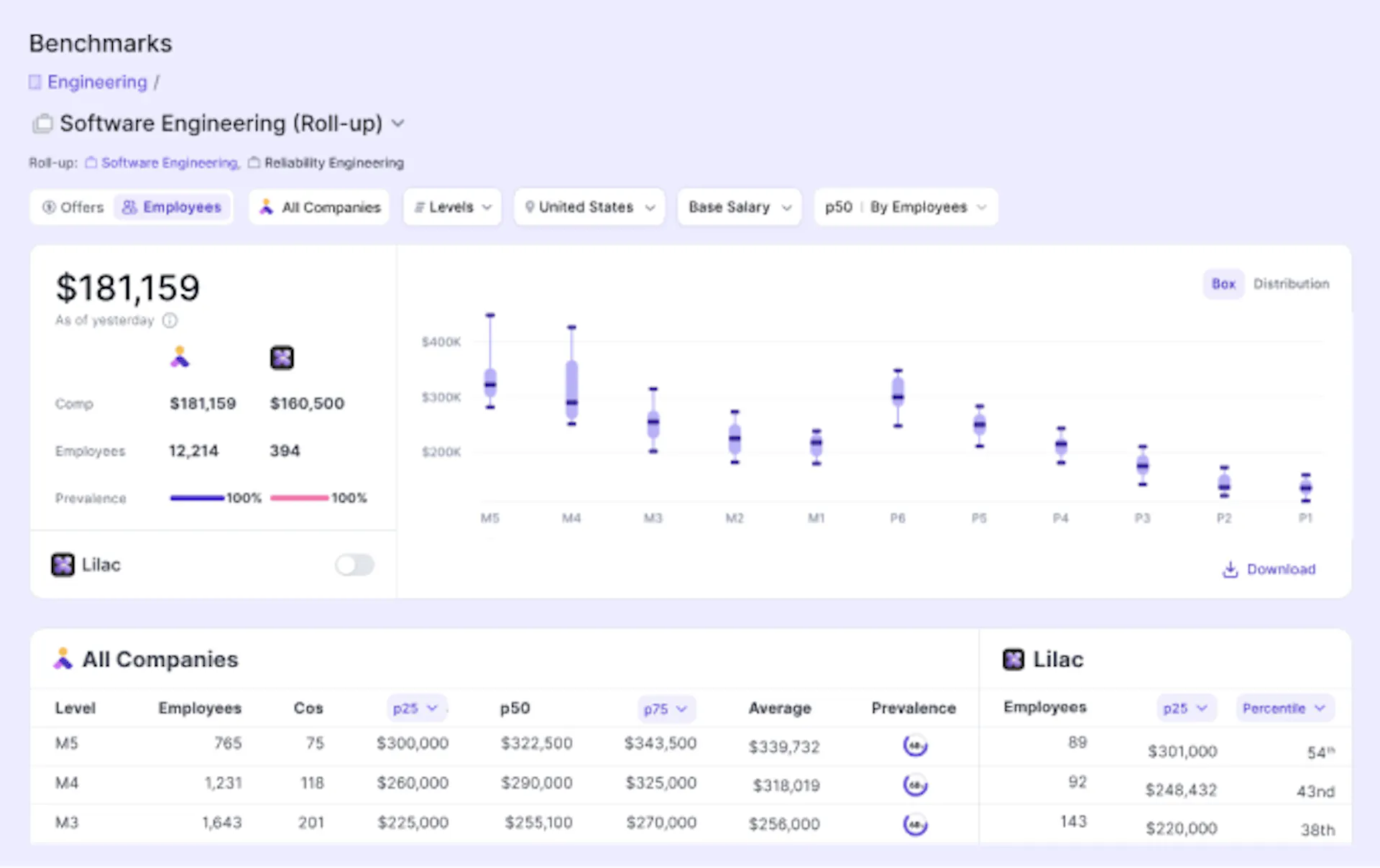Open the p75 column dropdown
1380x868 pixels.
click(666, 708)
